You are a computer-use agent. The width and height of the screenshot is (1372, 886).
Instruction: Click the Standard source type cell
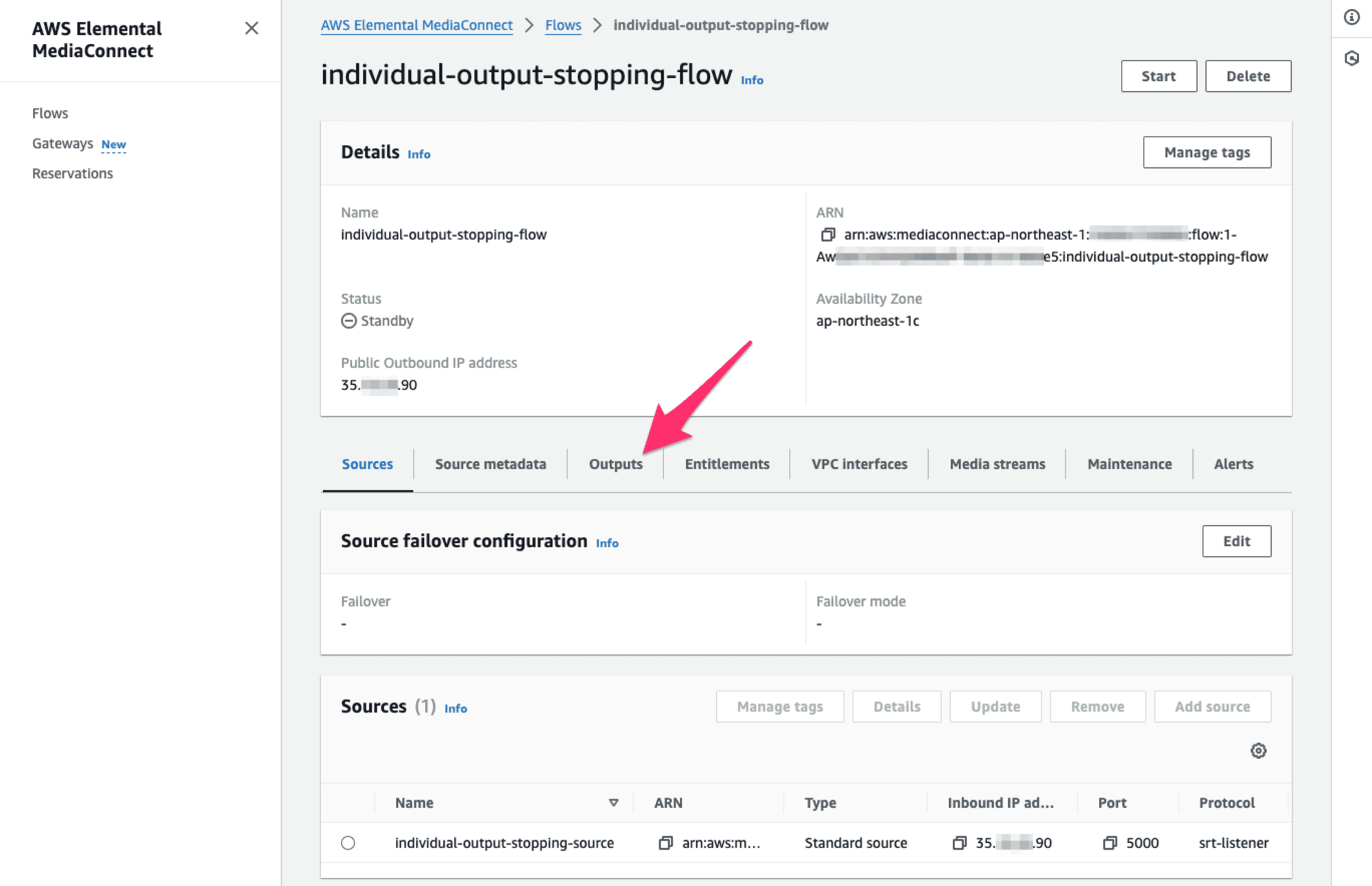855,843
